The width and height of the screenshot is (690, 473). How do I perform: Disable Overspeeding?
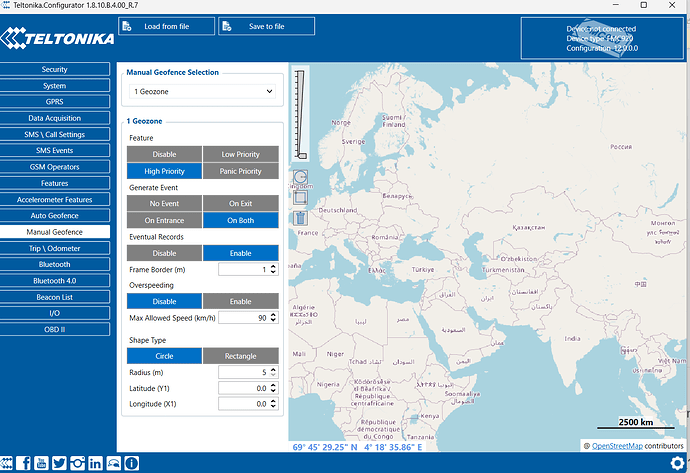pyautogui.click(x=164, y=302)
